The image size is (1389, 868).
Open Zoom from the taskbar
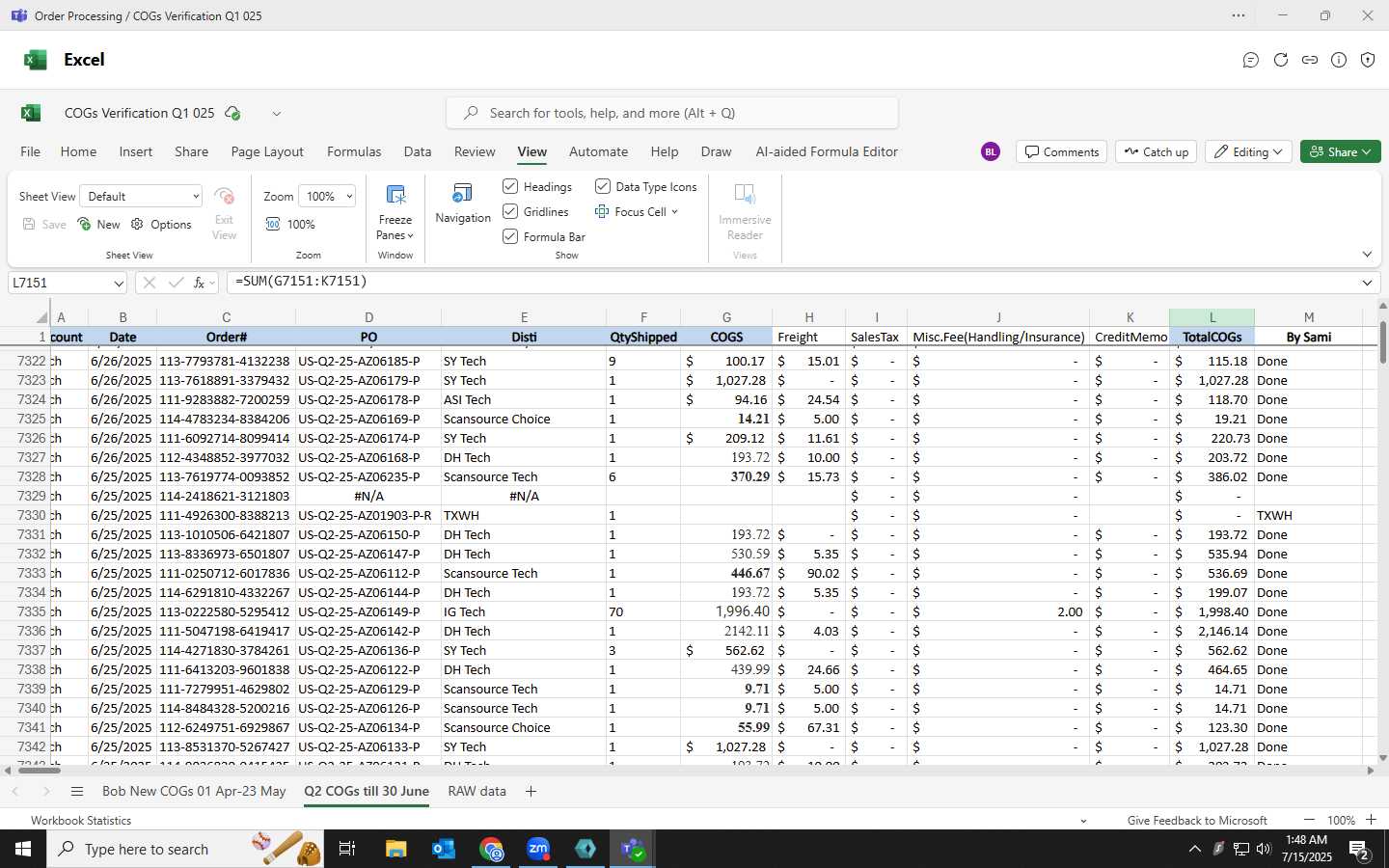pyautogui.click(x=538, y=849)
